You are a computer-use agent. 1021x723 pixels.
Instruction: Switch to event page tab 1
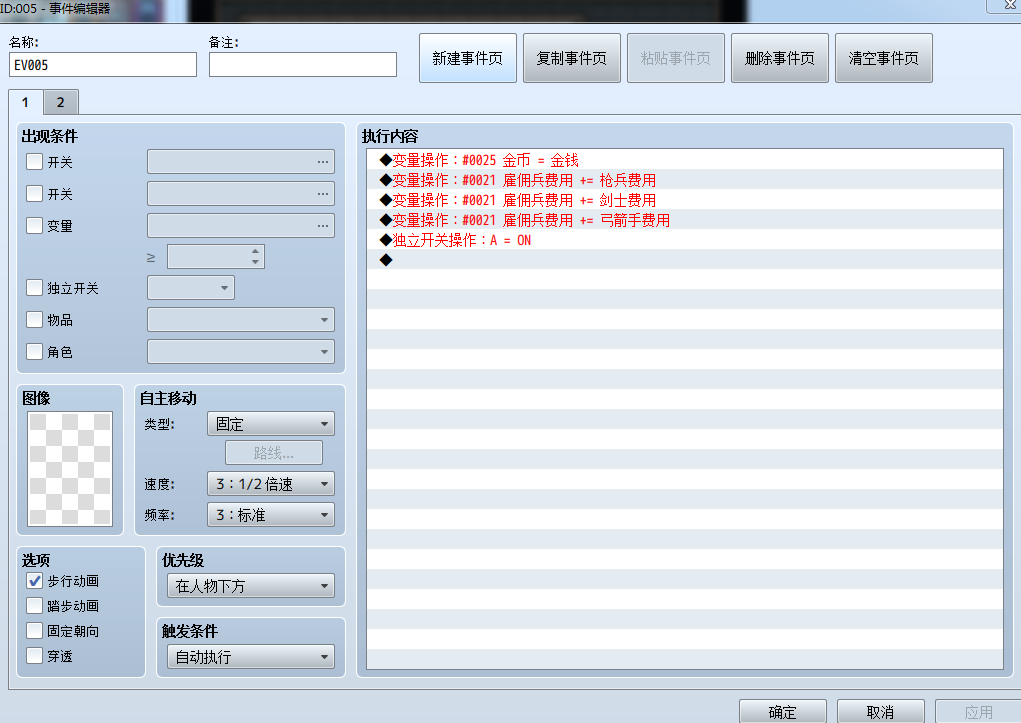tap(25, 102)
